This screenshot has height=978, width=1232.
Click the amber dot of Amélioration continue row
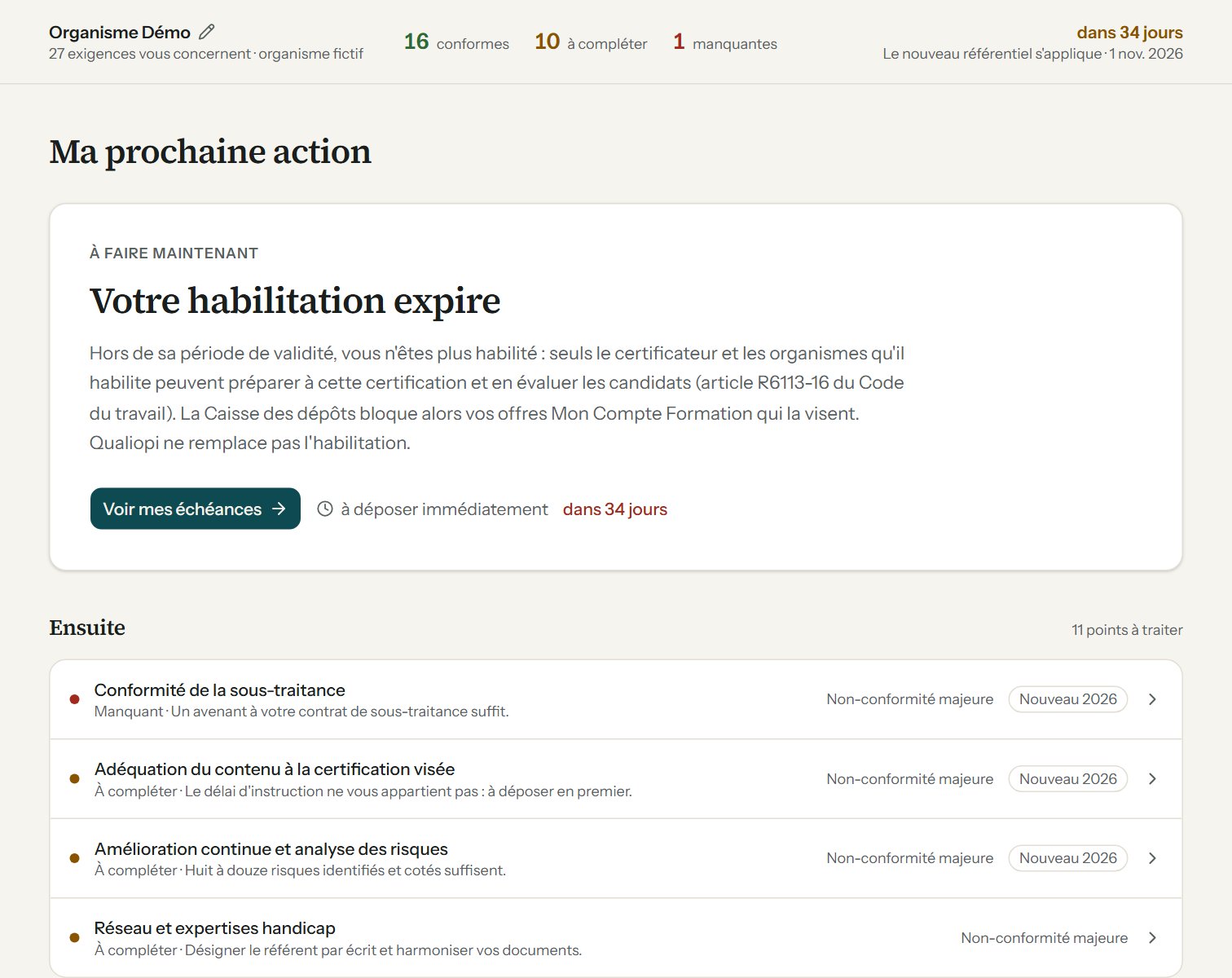(x=75, y=858)
